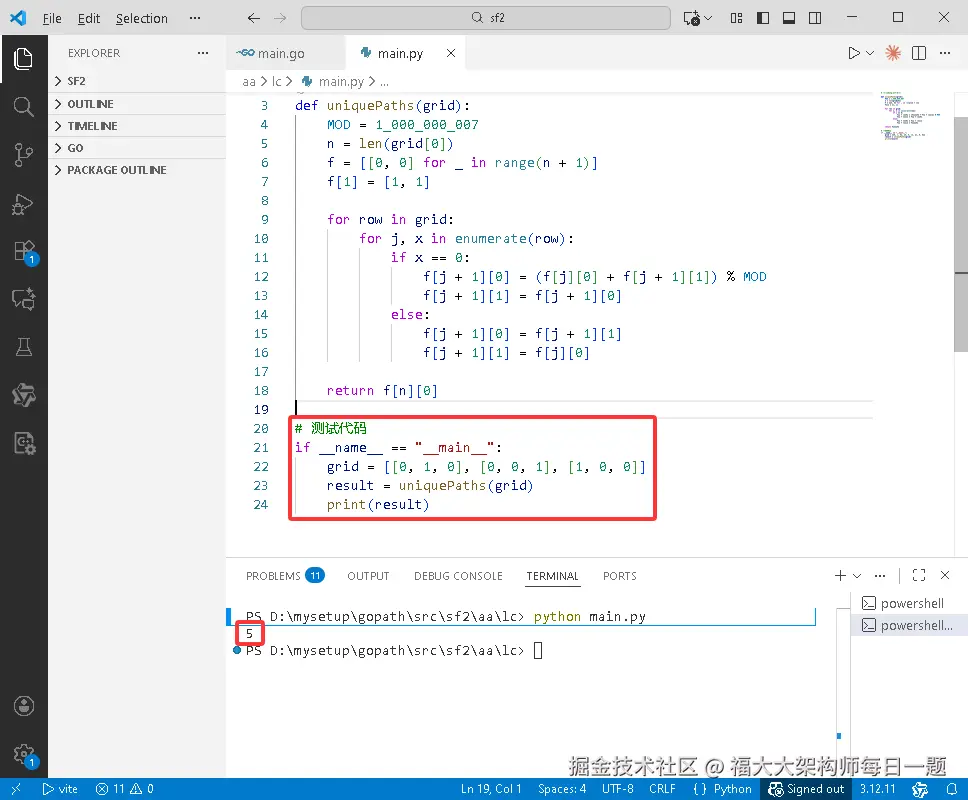This screenshot has height=800, width=968.
Task: Switch to the DEBUG CONSOLE tab
Action: (458, 576)
